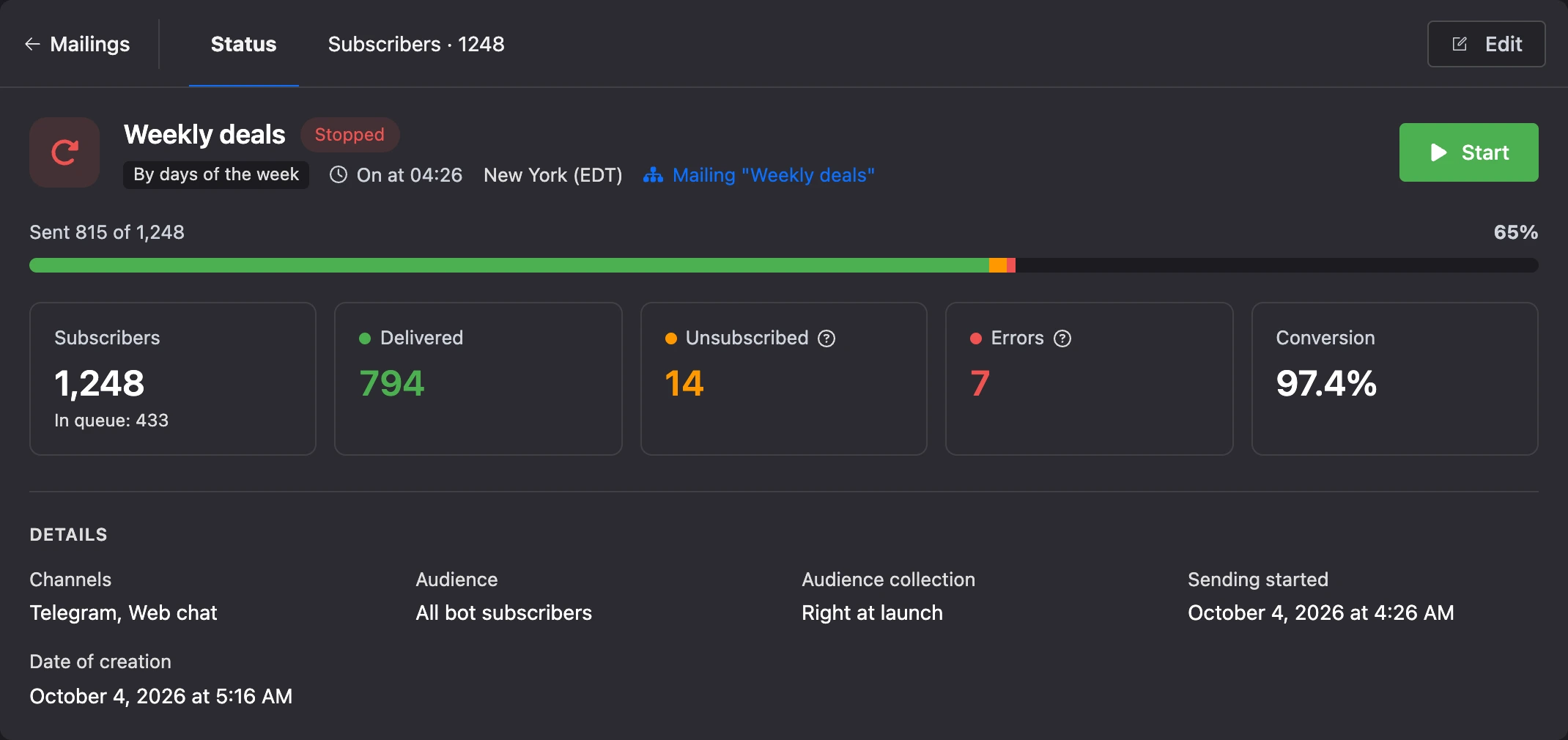
Task: Click the 65% progress percentage
Action: [1516, 232]
